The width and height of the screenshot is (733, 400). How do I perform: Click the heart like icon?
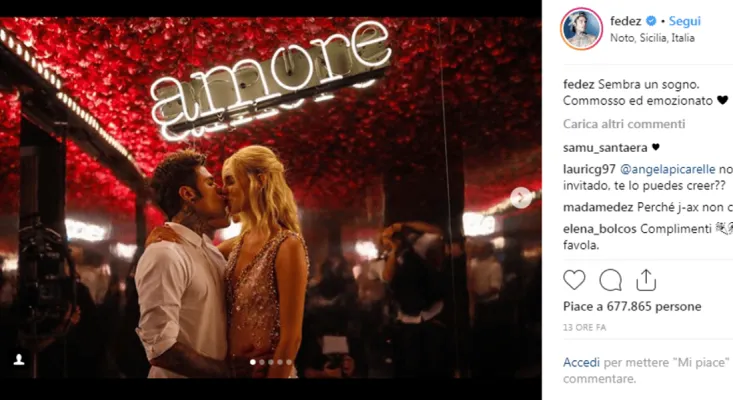(x=574, y=280)
